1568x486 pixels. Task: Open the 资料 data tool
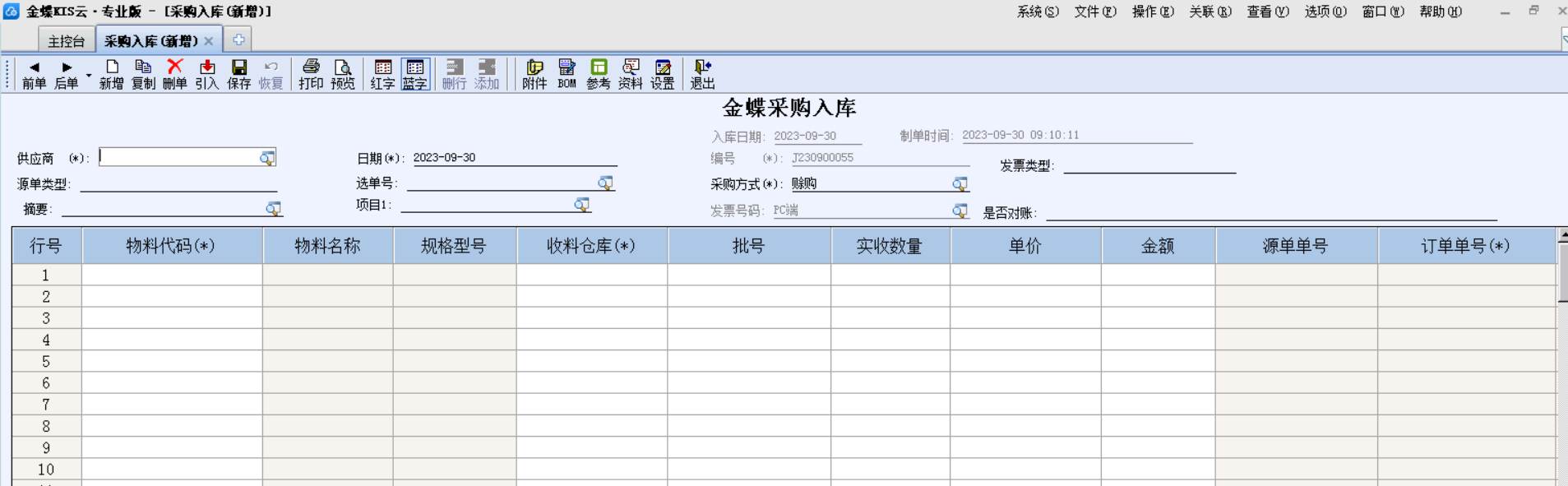click(x=631, y=74)
